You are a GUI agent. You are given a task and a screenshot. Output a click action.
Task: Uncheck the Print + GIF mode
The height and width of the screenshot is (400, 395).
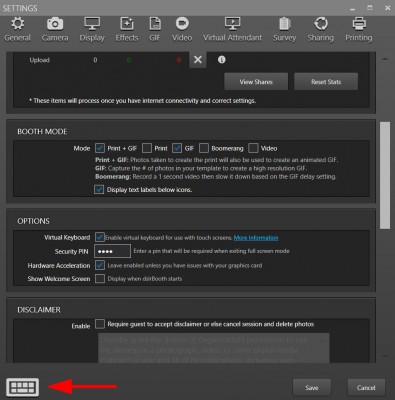pyautogui.click(x=100, y=148)
